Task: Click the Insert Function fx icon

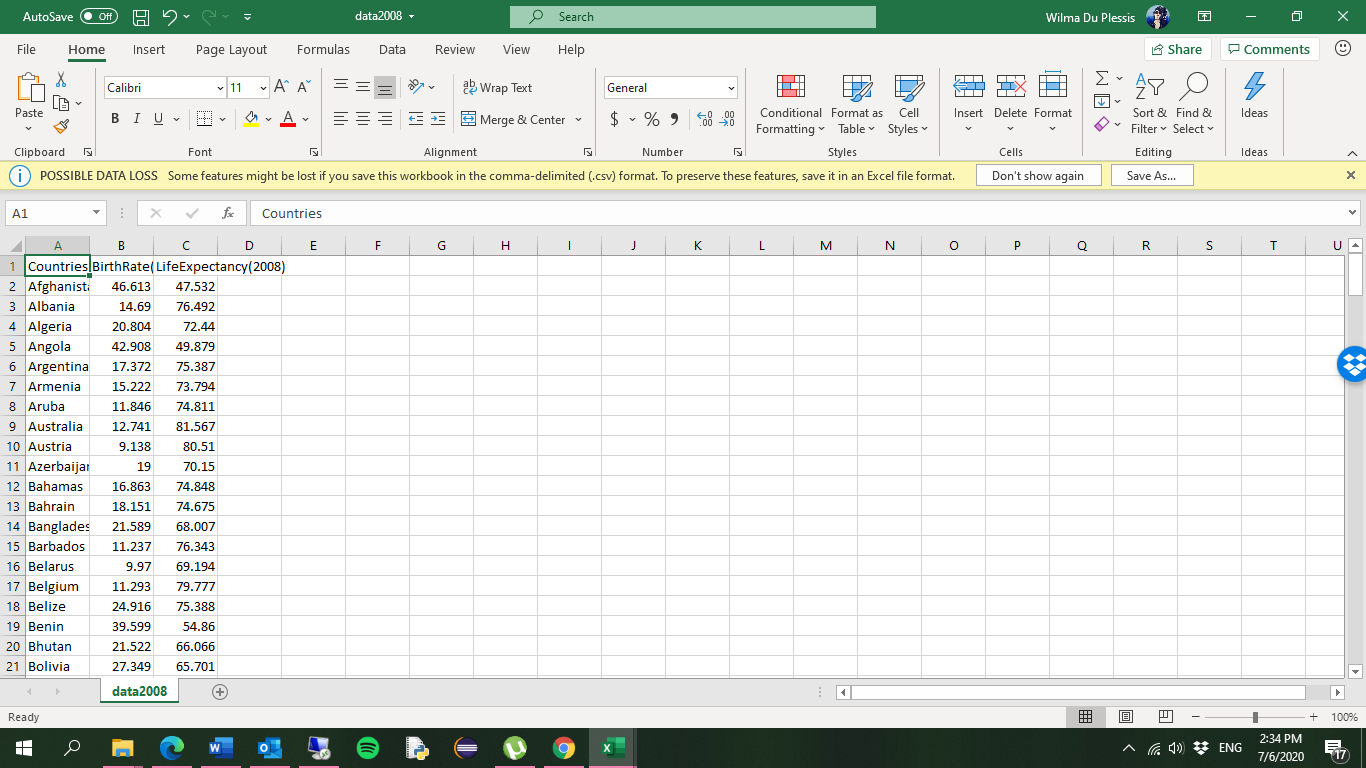Action: 228,213
